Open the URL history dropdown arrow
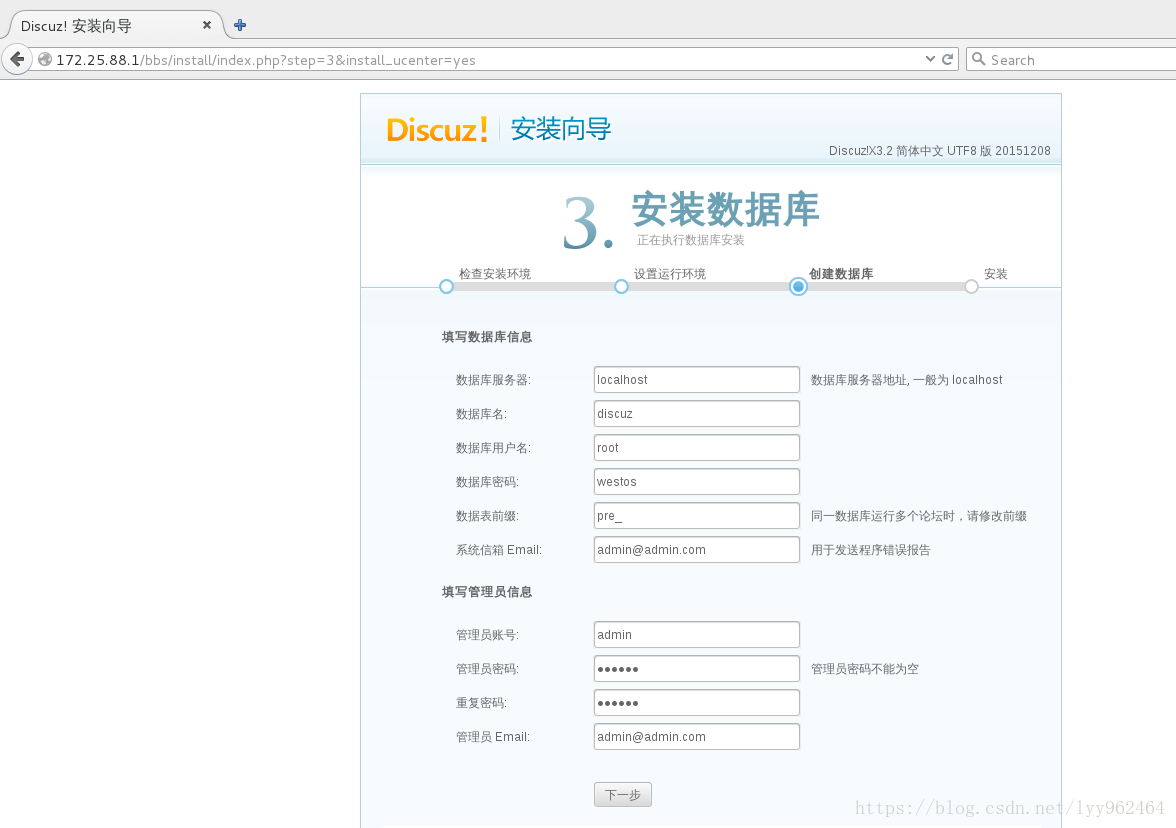 [x=930, y=59]
